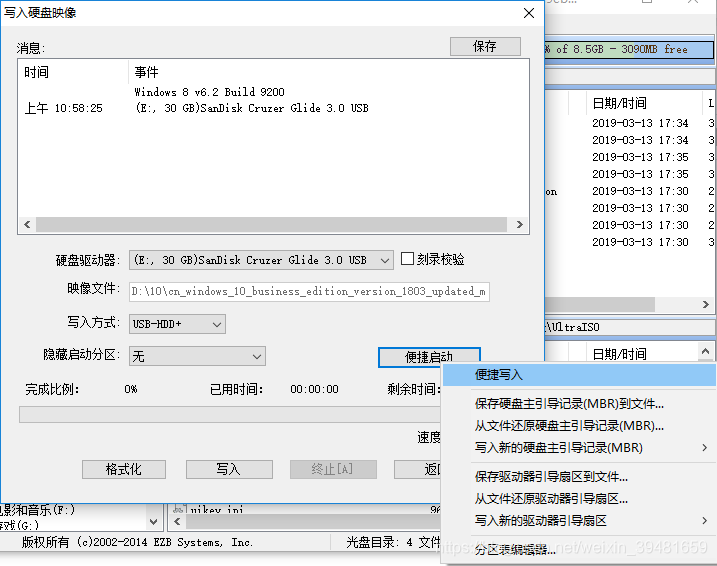Image resolution: width=717 pixels, height=566 pixels.
Task: Click scroll left arrow in bottom file list
Action: click(x=177, y=522)
